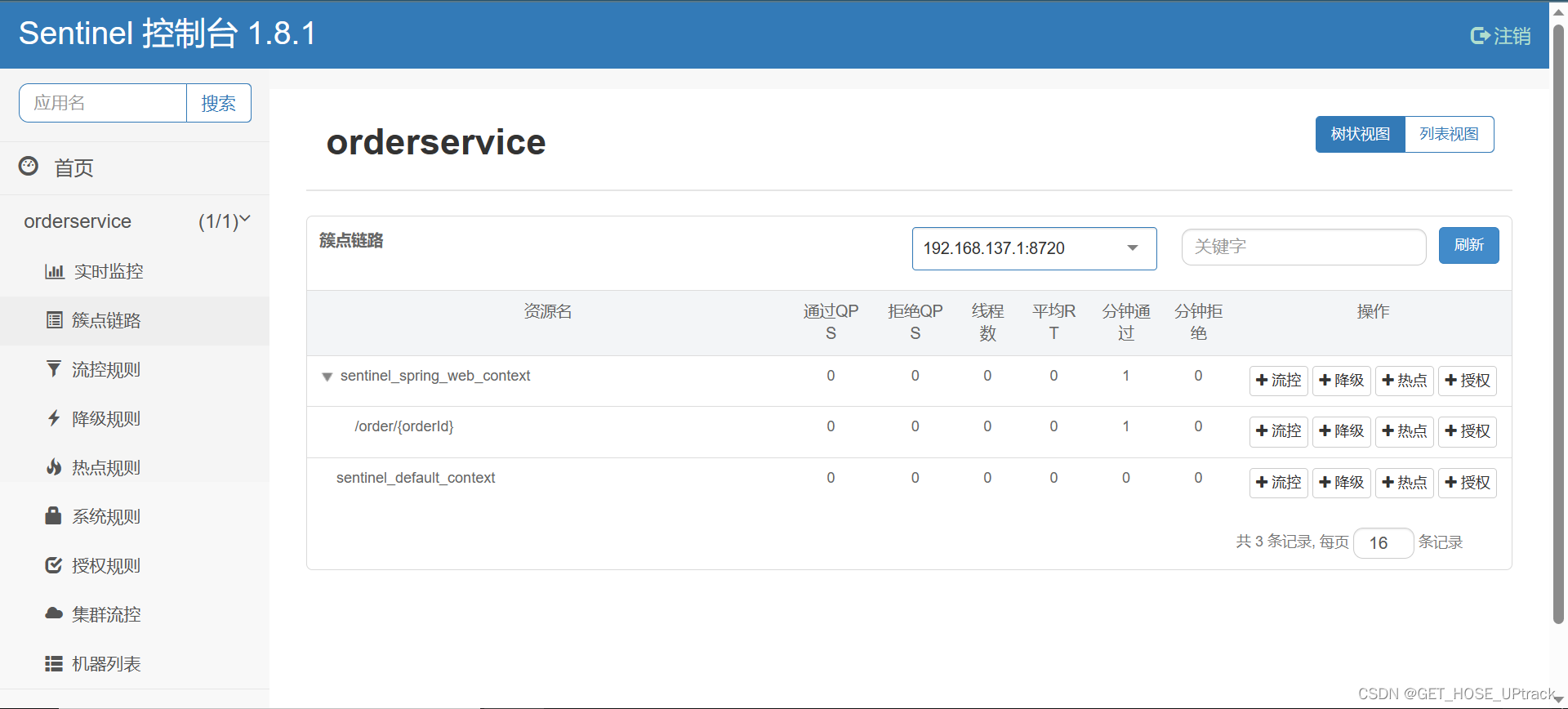The width and height of the screenshot is (1568, 709).
Task: Add 降级 rule for sentinel_default_context
Action: tap(1342, 483)
